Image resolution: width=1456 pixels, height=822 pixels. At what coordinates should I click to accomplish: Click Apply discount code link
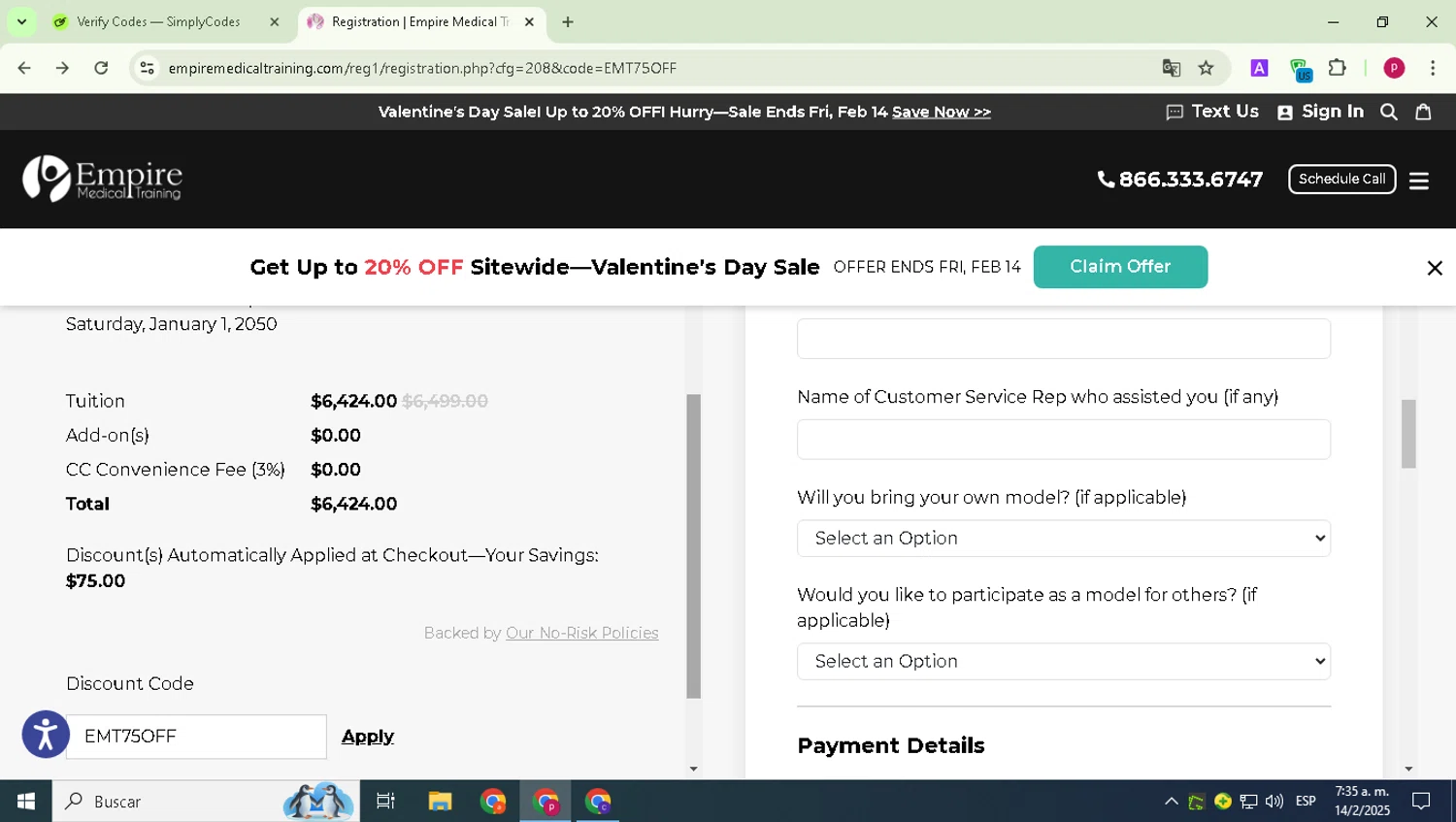point(368,737)
